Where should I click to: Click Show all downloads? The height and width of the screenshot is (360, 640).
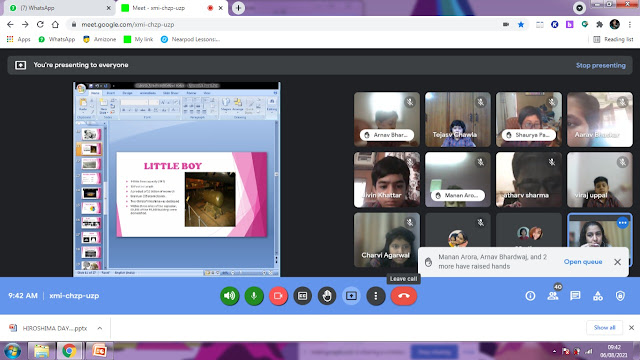[x=604, y=328]
